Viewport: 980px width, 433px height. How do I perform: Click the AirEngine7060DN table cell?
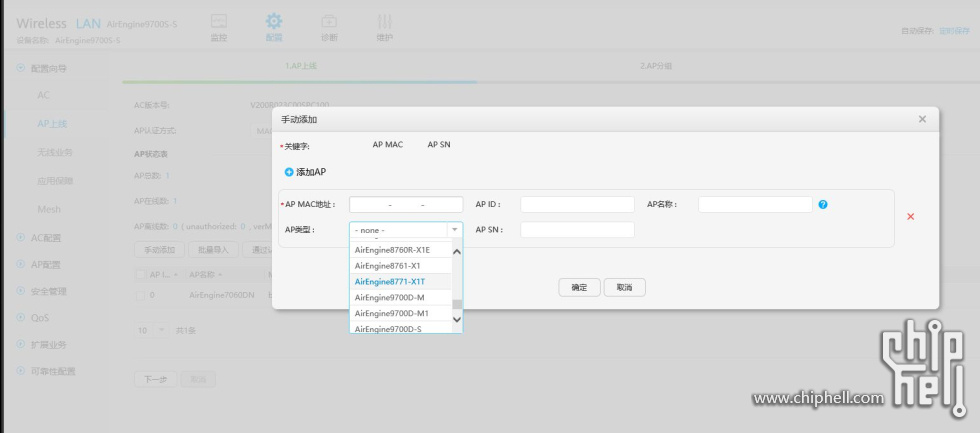tap(222, 296)
